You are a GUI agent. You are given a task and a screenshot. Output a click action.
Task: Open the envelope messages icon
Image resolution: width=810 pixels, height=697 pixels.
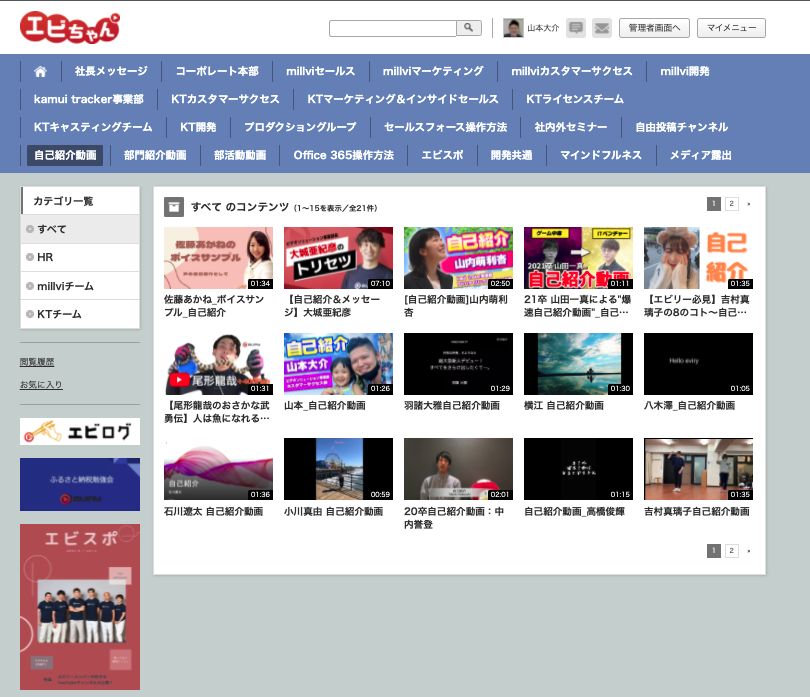click(601, 28)
